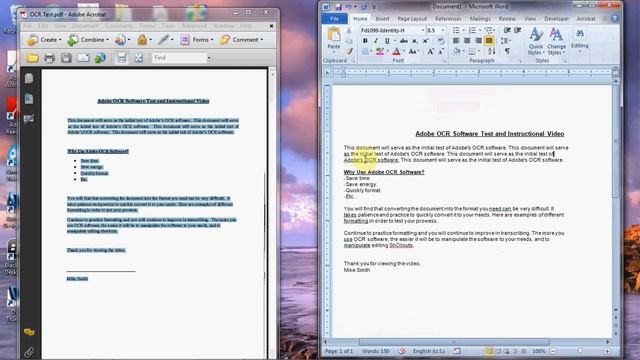Click the Sort icon in Paragraph group
This screenshot has width=640, height=360.
(492, 51)
